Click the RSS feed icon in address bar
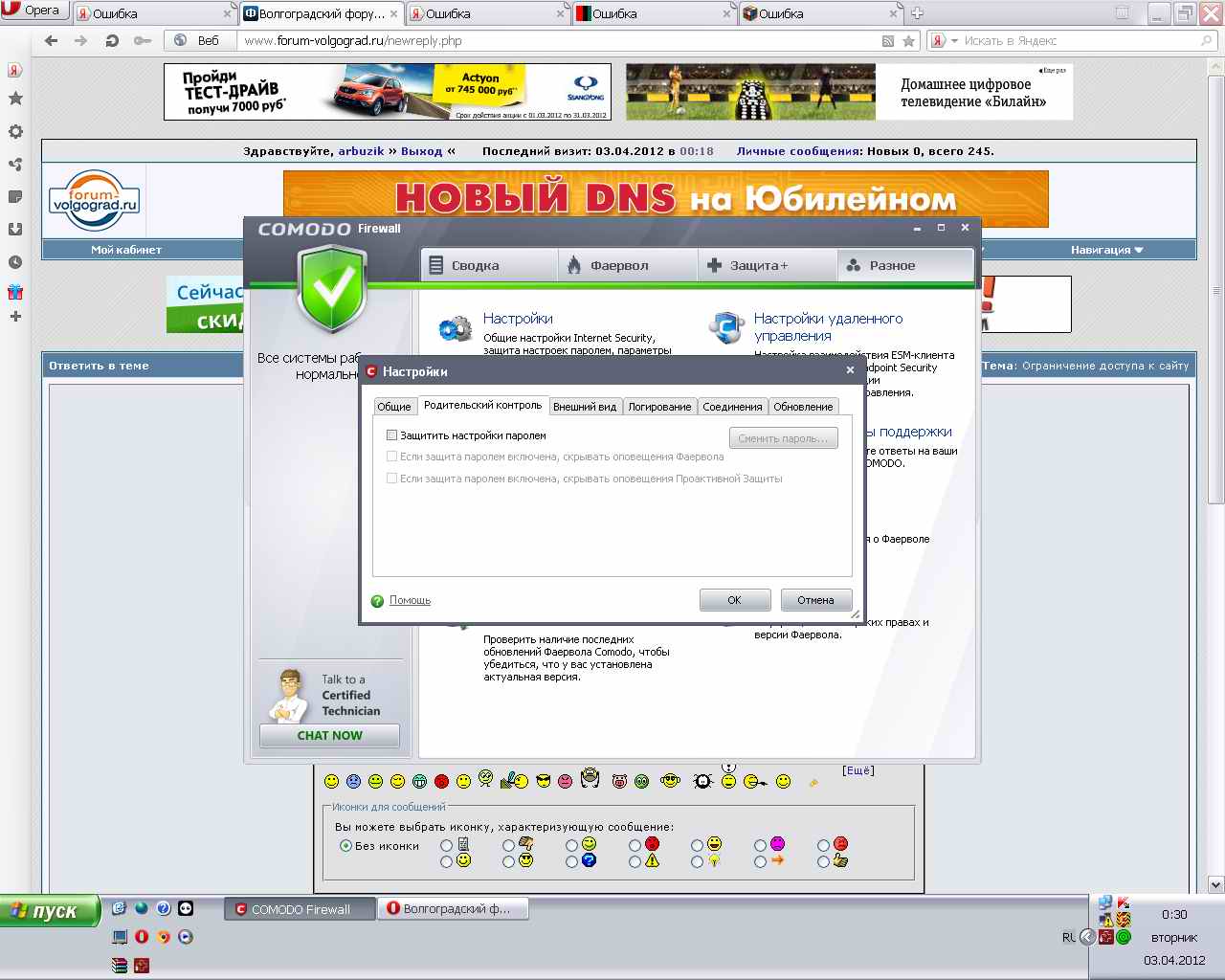This screenshot has height=980, width=1225. click(x=888, y=41)
